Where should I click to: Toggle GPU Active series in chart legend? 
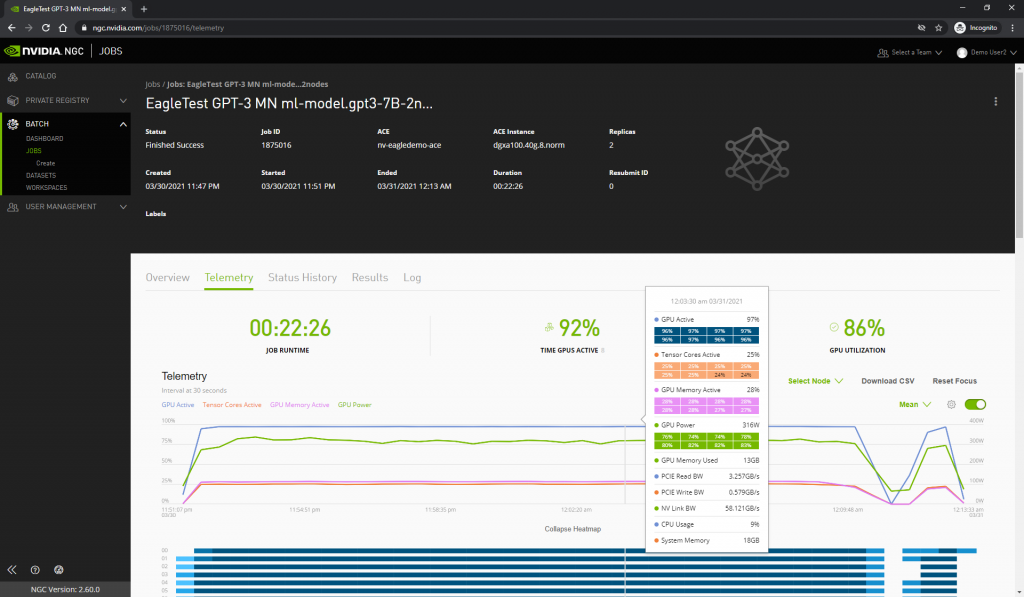178,405
